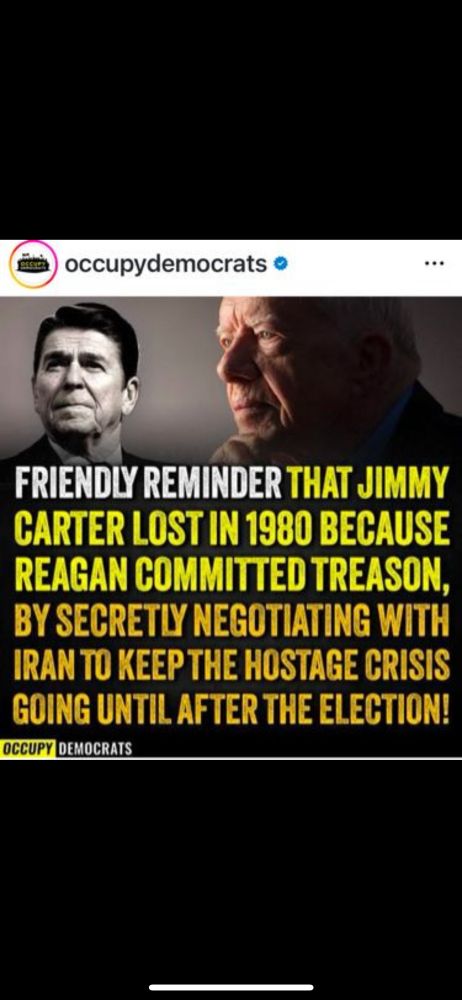Click the white home indicator bar
Screen dimensions: 462x1000
tap(231, 987)
